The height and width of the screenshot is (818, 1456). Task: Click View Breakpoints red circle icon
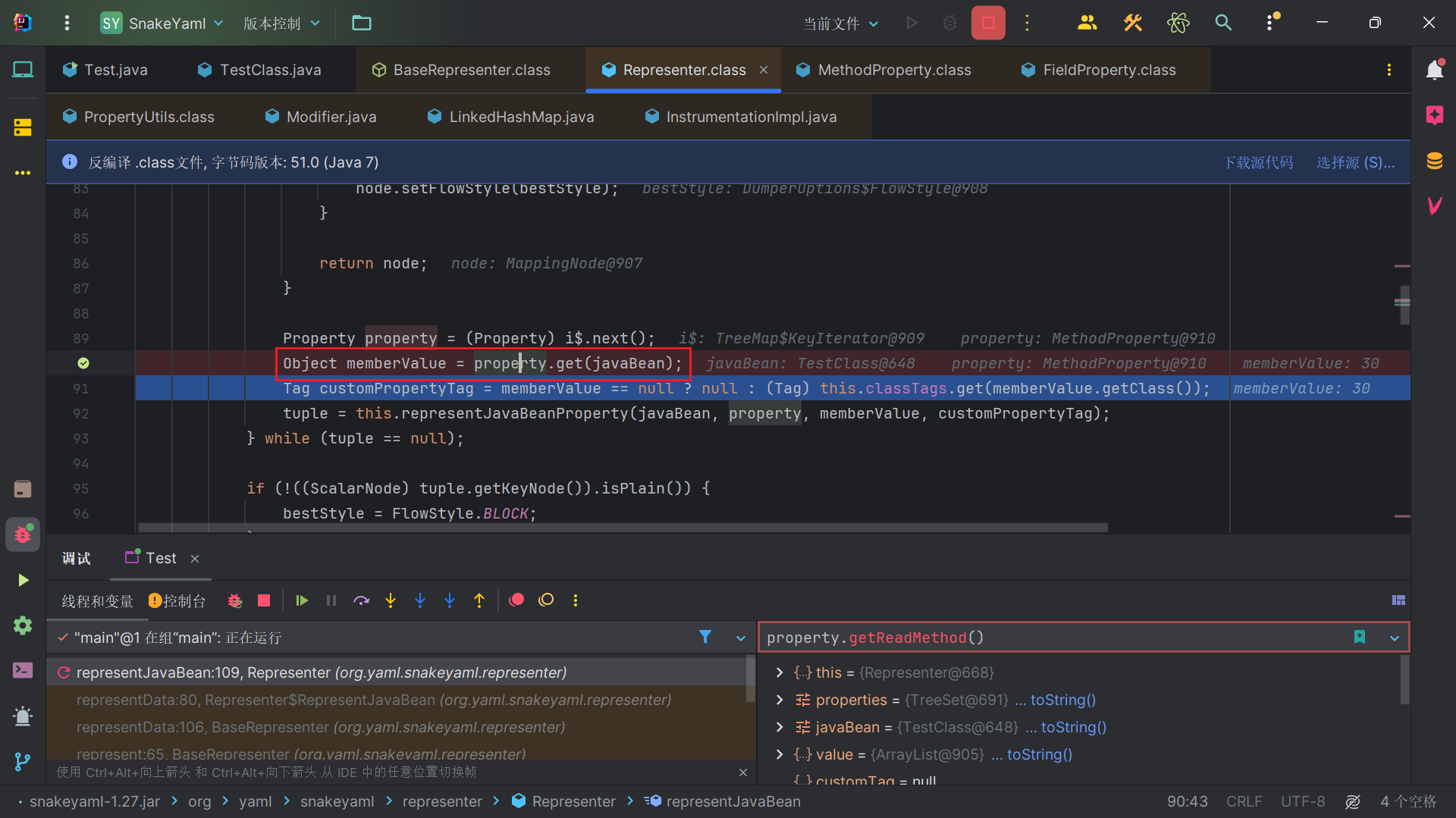(516, 600)
